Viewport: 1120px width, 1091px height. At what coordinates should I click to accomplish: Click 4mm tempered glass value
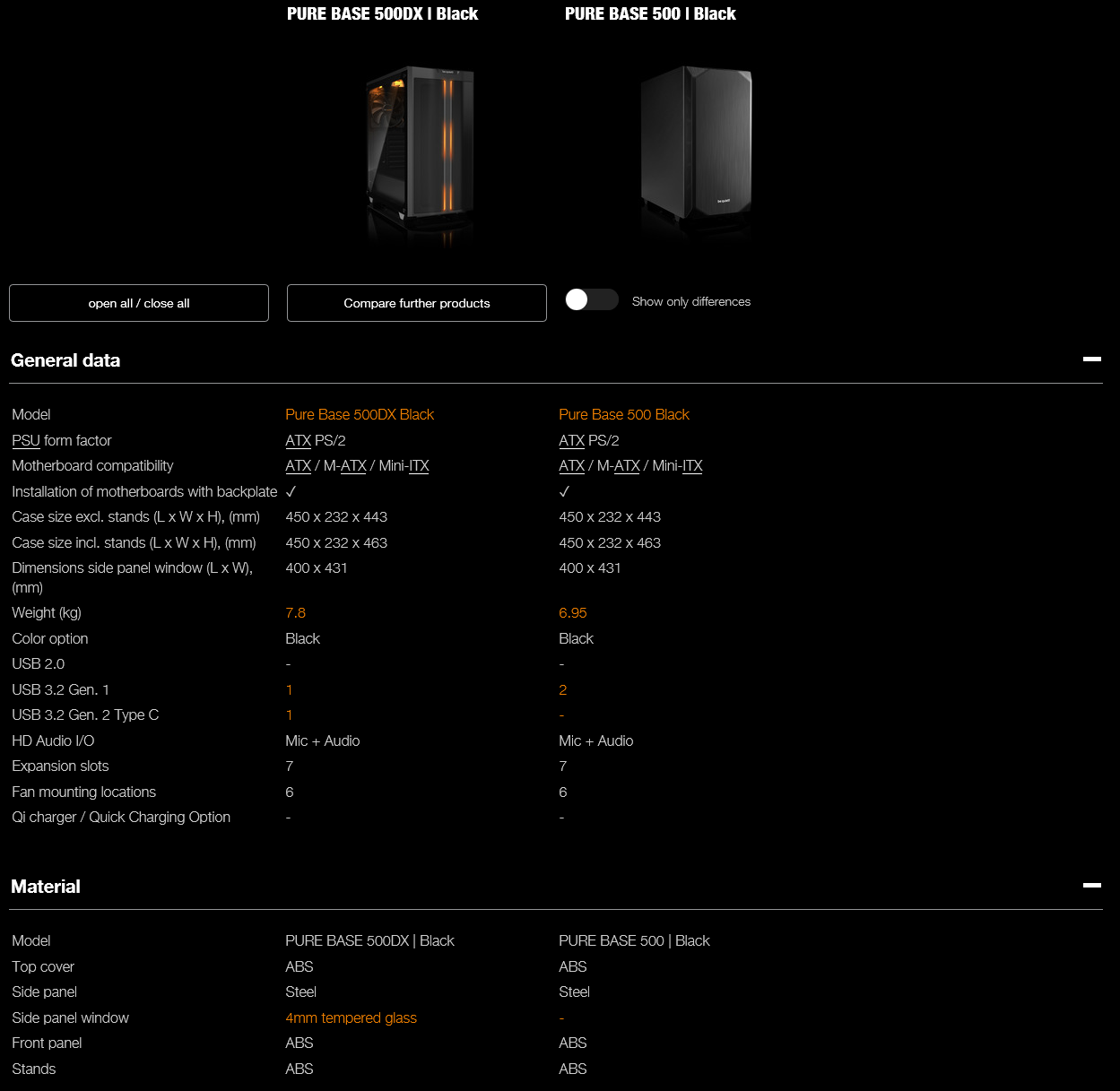[x=351, y=1017]
